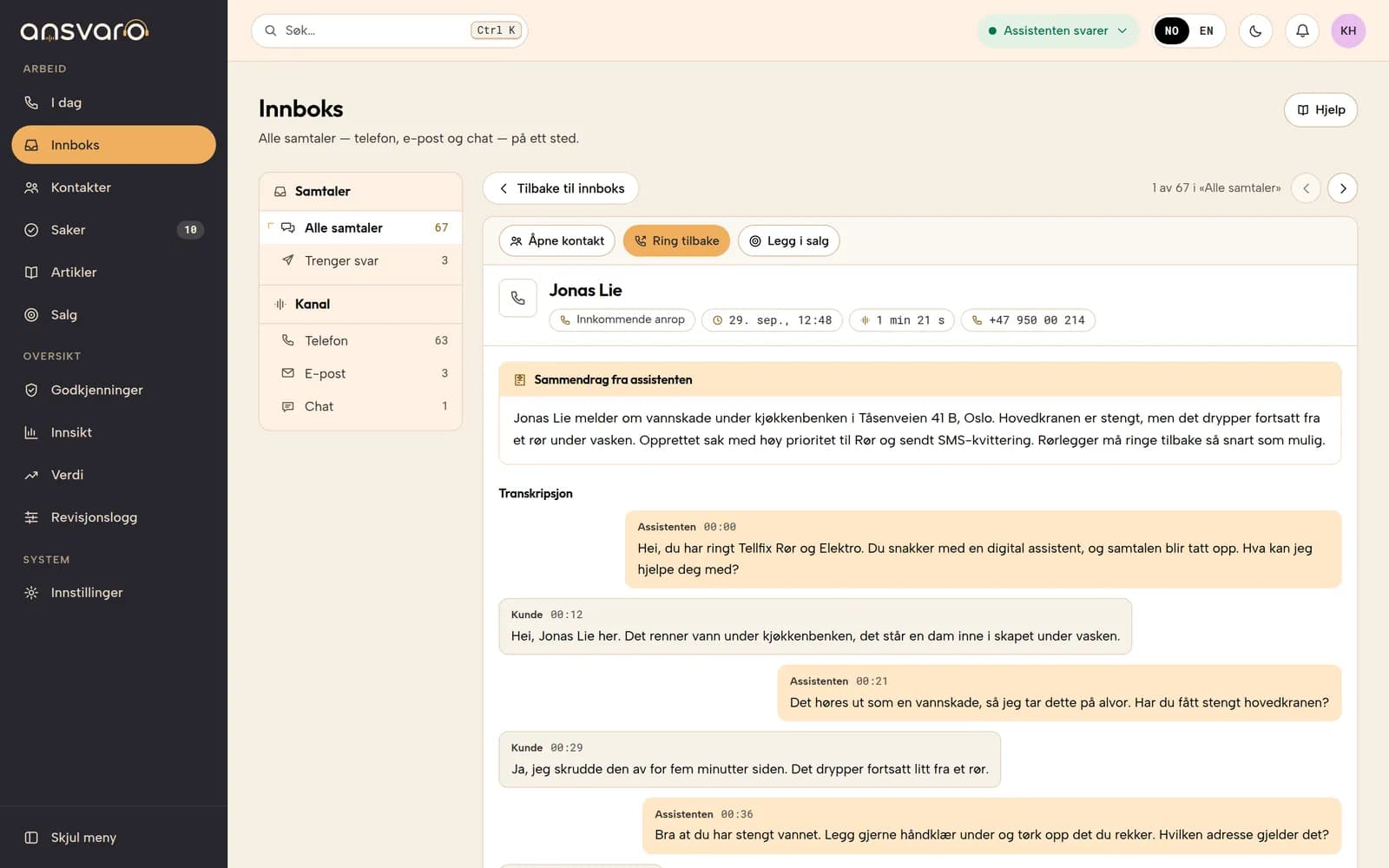Screen dimensions: 1389x868
Task: Open notifications bell
Action: coord(1302,30)
